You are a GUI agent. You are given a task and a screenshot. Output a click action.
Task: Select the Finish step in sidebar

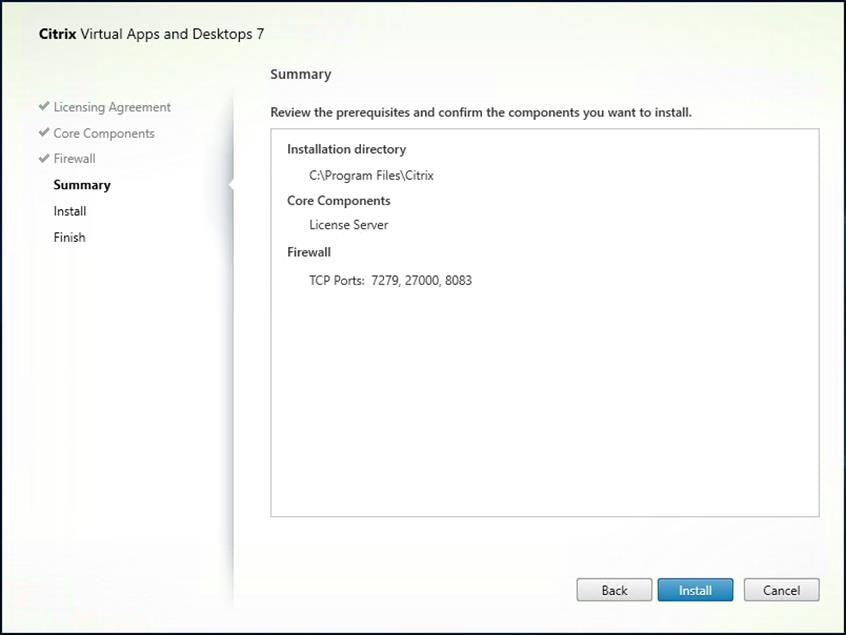tap(69, 237)
